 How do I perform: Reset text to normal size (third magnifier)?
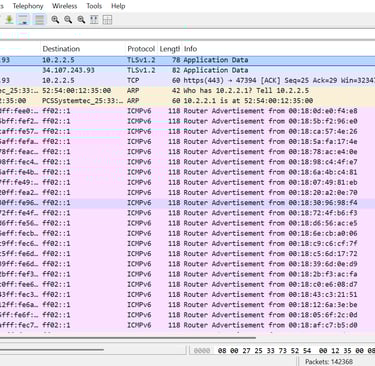(81, 20)
